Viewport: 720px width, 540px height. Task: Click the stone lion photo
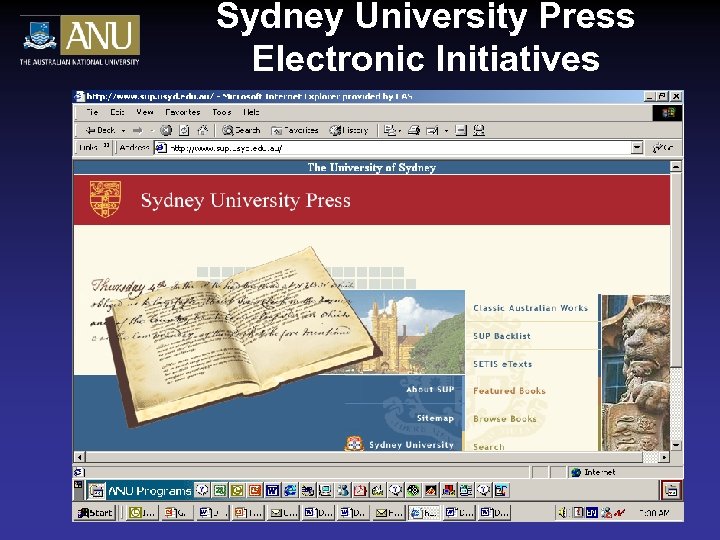tap(636, 373)
